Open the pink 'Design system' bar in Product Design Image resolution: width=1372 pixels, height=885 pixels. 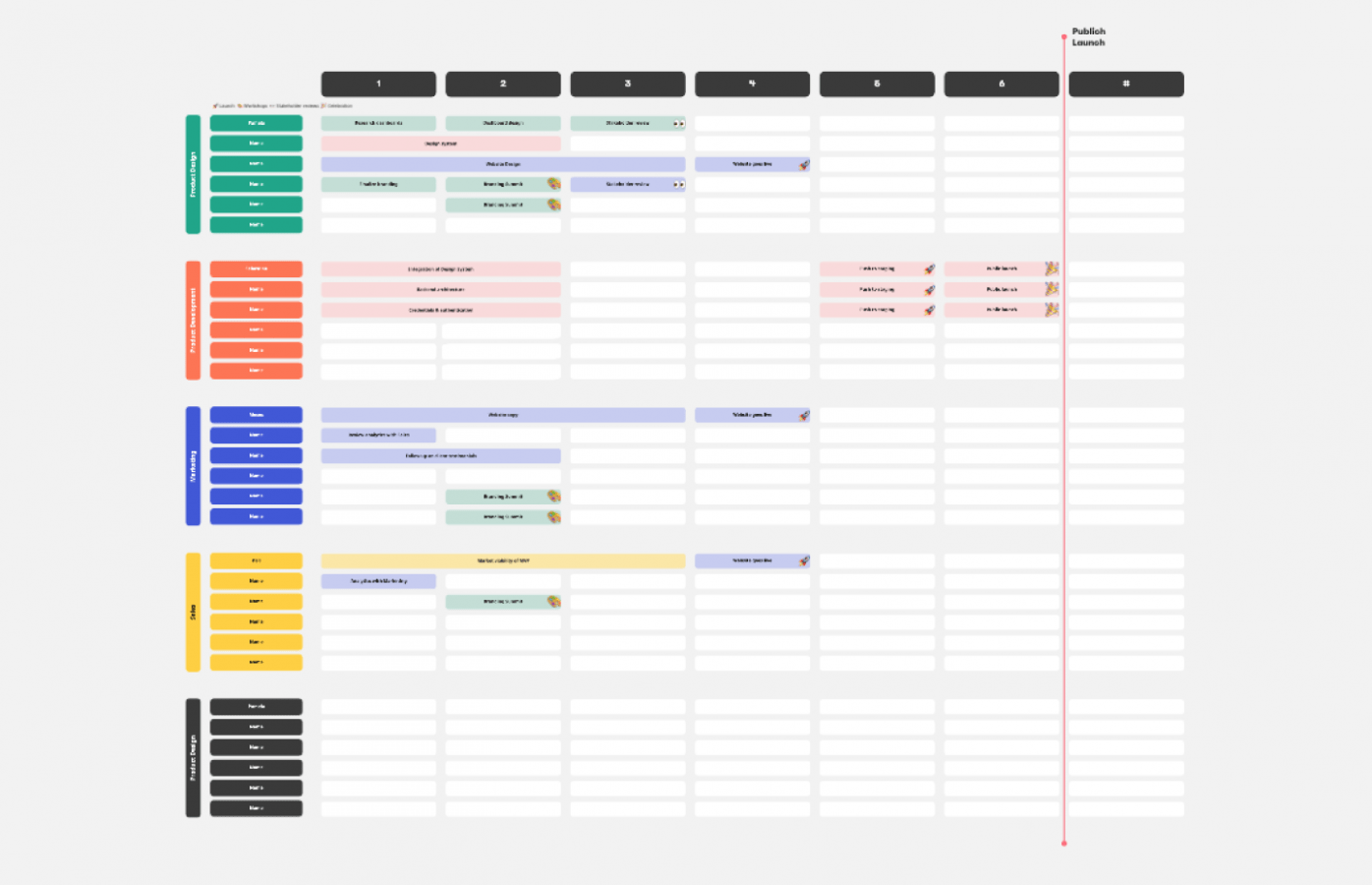click(x=441, y=144)
